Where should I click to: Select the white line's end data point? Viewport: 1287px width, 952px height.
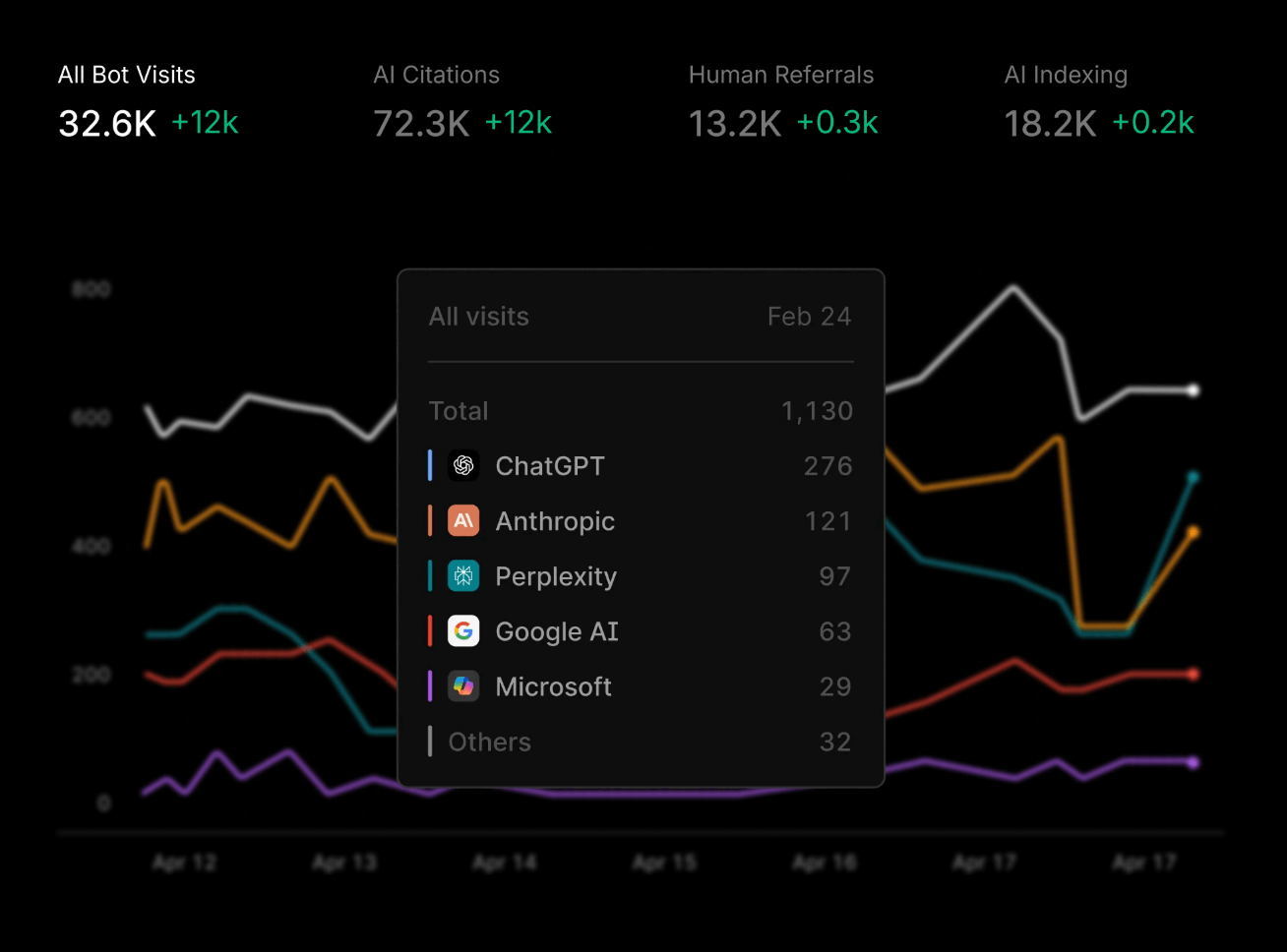click(1194, 390)
